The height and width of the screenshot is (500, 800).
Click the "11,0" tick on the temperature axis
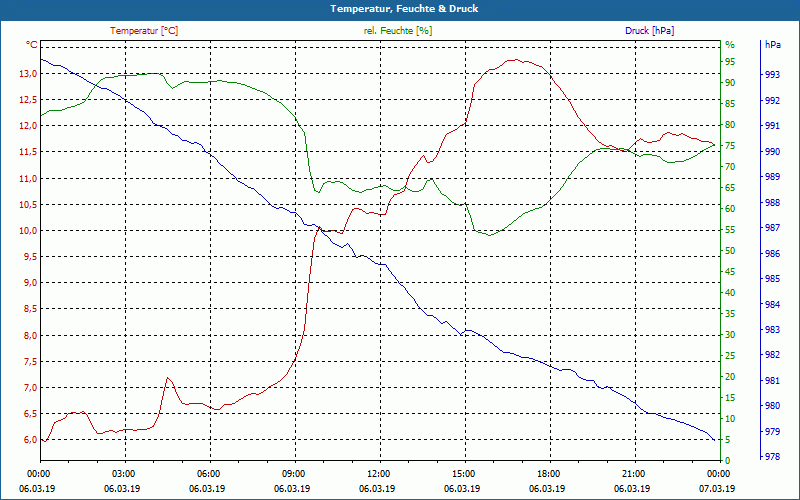pos(28,179)
